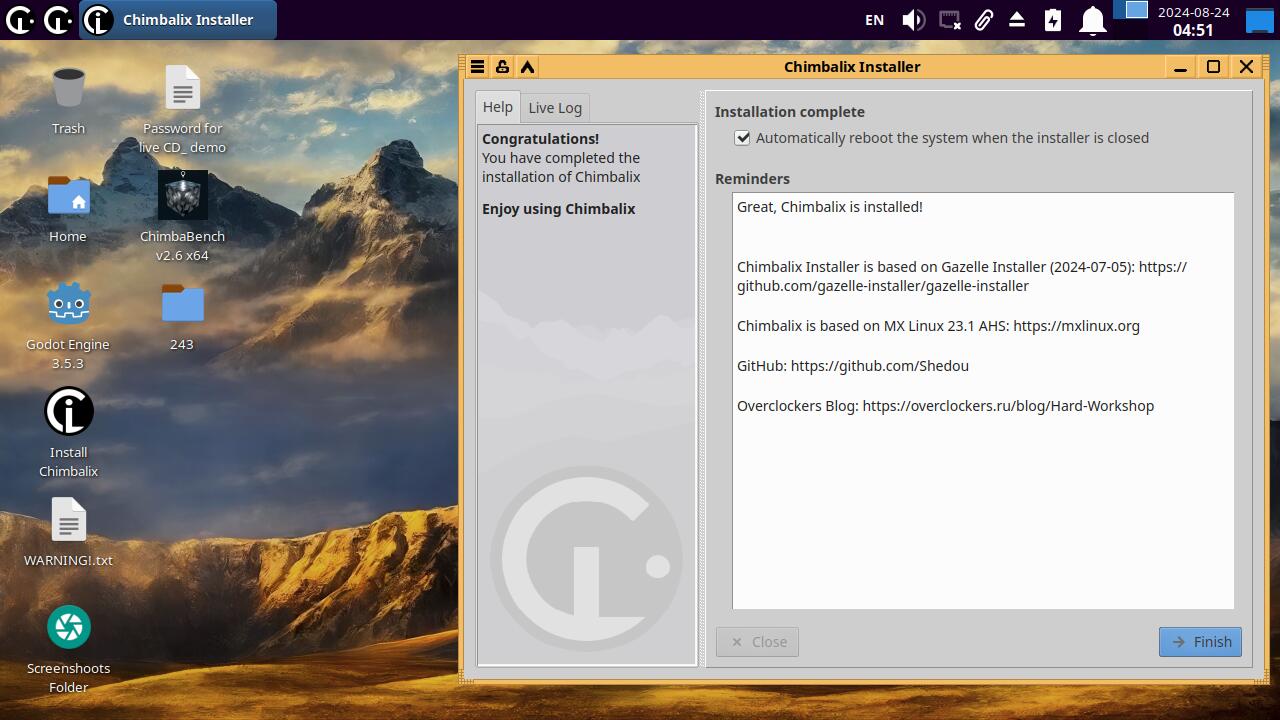Switch to the Live Log tab

[555, 108]
